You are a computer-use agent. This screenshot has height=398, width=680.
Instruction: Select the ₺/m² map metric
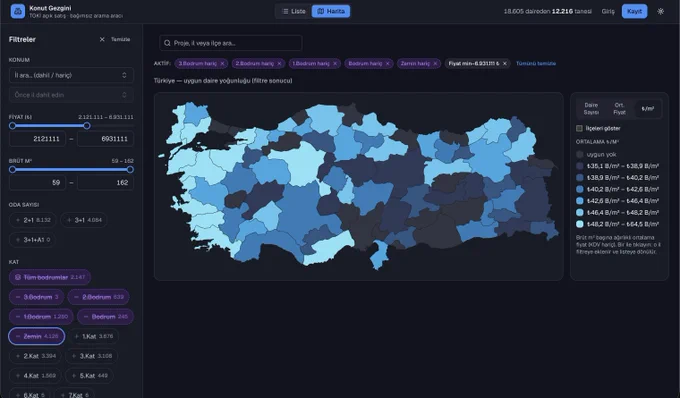pos(647,109)
